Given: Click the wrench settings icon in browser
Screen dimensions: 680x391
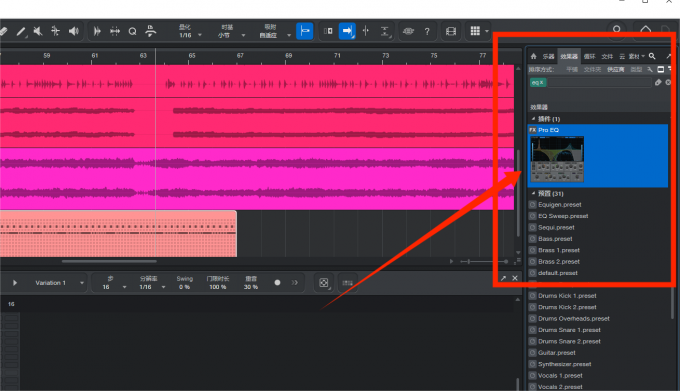Looking at the screenshot, I should [x=650, y=69].
